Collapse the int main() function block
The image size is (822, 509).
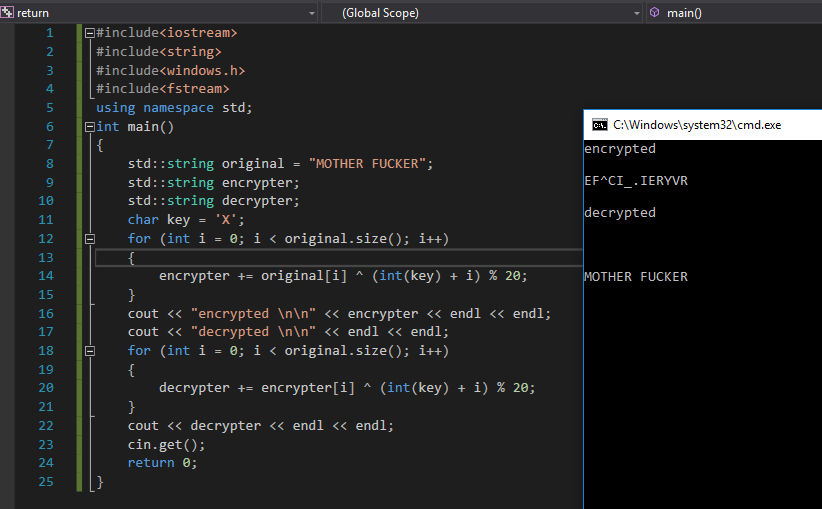(90, 127)
